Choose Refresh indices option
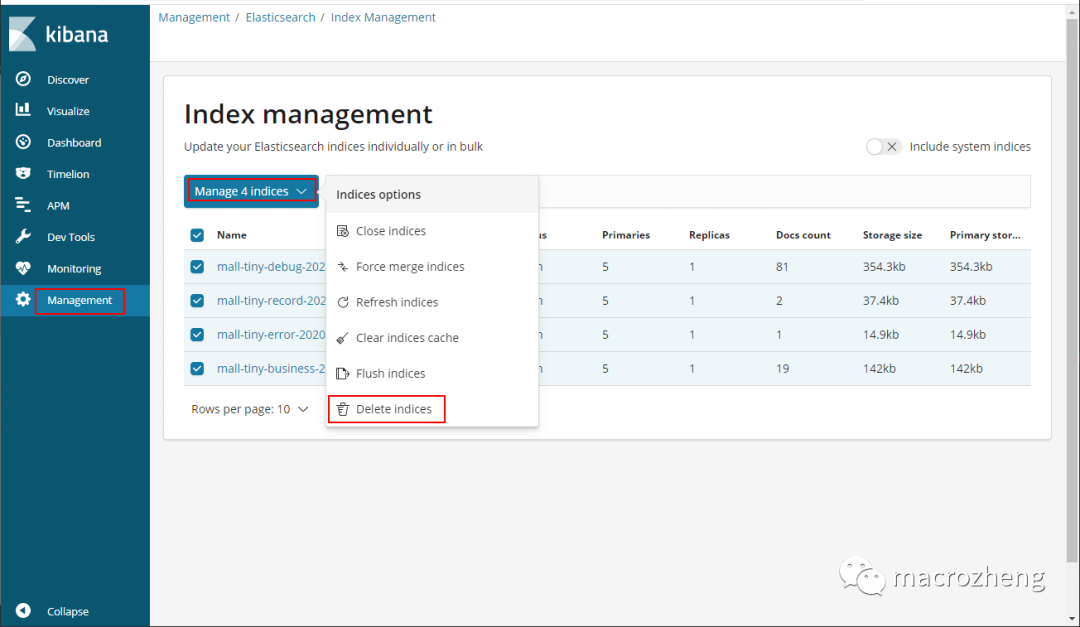Screen dimensions: 1080x627 [x=432, y=302]
